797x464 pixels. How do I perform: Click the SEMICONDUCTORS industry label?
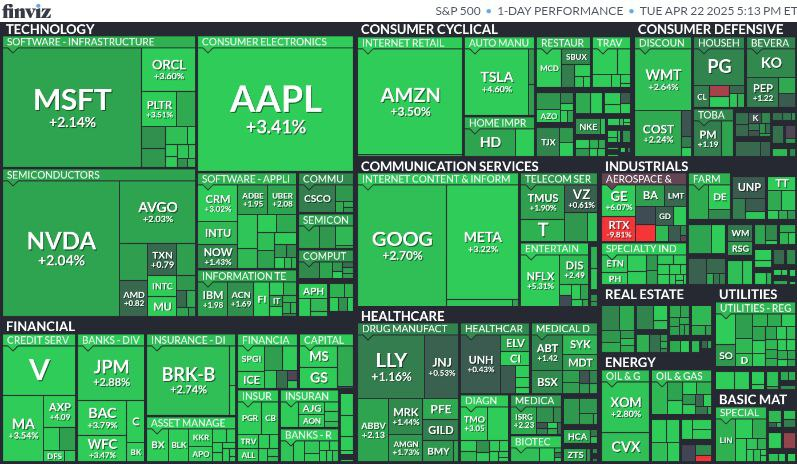pos(53,175)
